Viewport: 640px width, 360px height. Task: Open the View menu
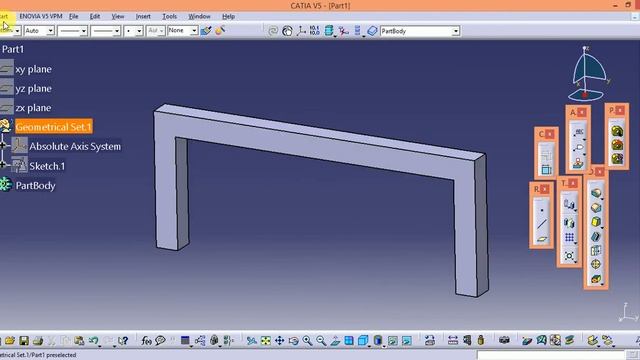(x=118, y=16)
